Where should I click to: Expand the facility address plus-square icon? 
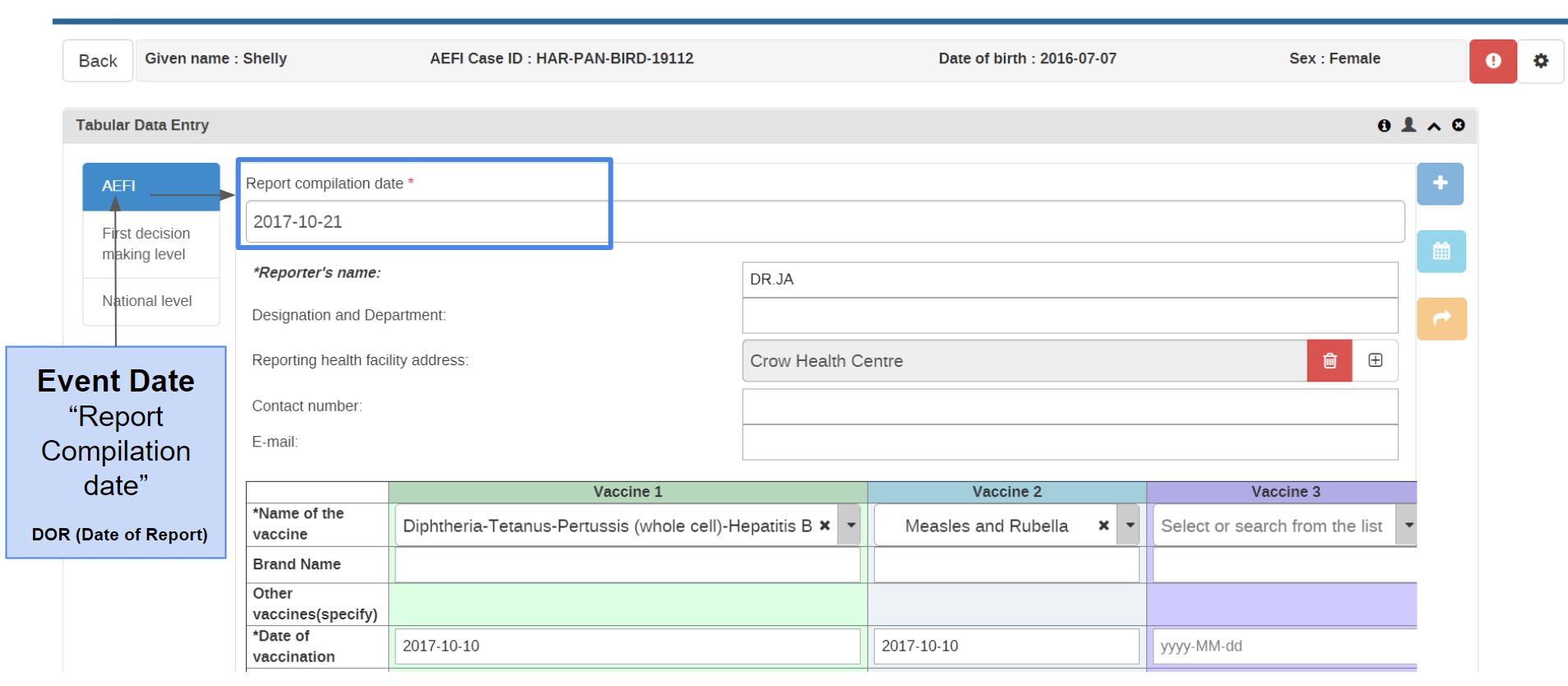click(x=1375, y=360)
